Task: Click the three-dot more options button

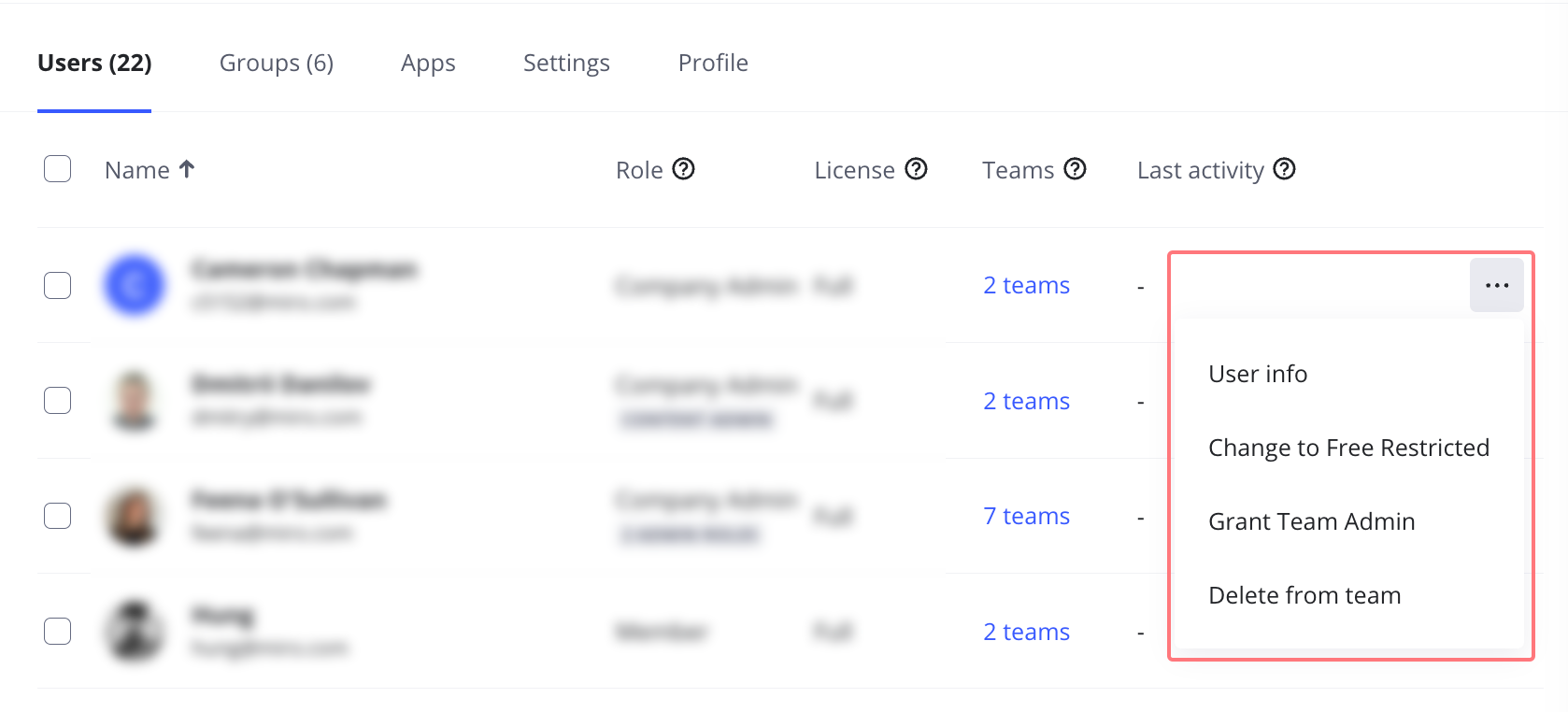Action: tap(1496, 286)
